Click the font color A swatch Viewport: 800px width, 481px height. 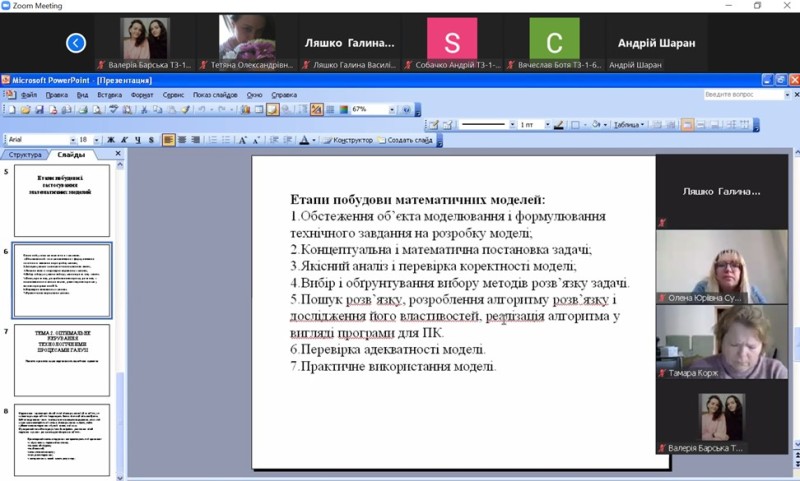click(304, 140)
